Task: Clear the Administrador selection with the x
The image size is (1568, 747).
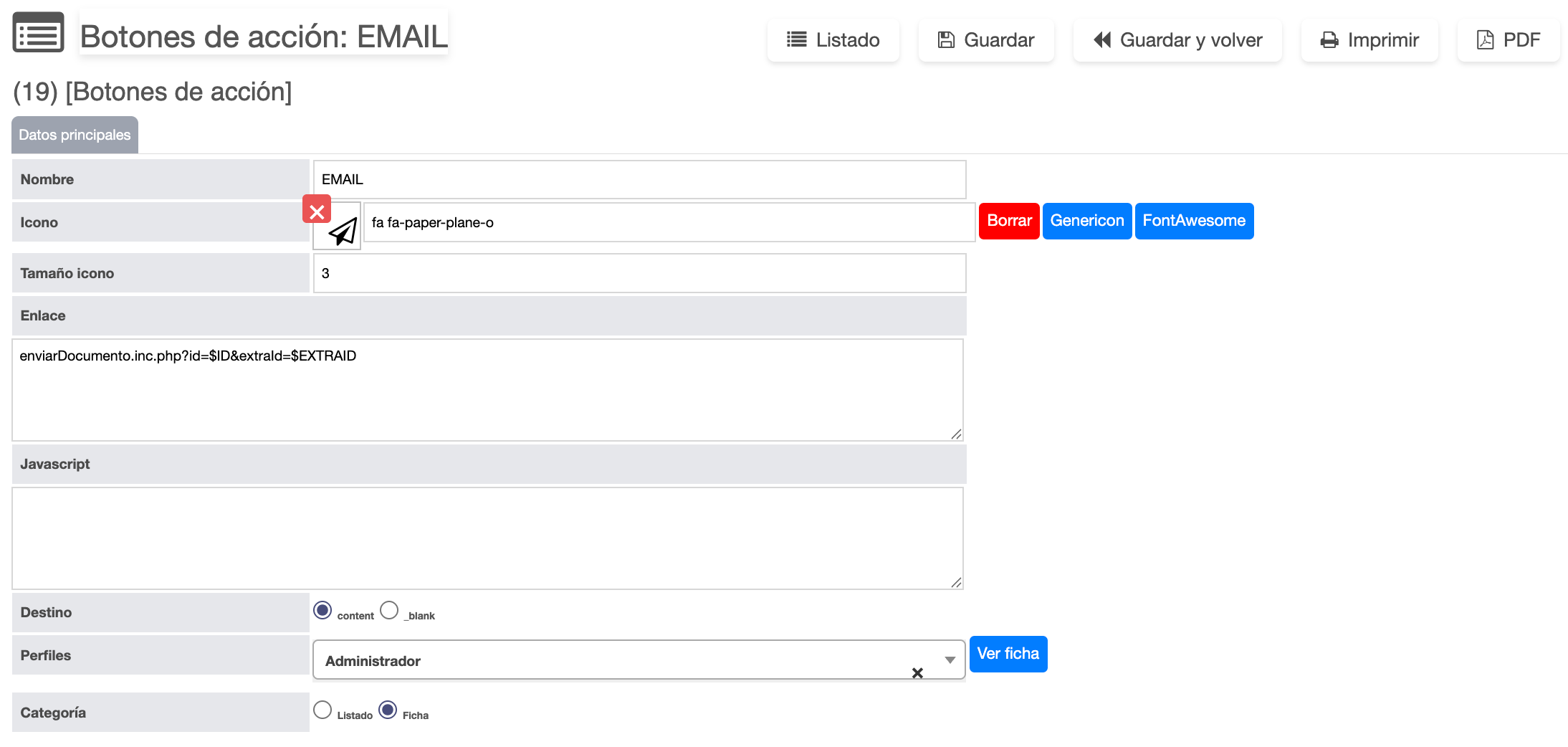Action: (917, 672)
